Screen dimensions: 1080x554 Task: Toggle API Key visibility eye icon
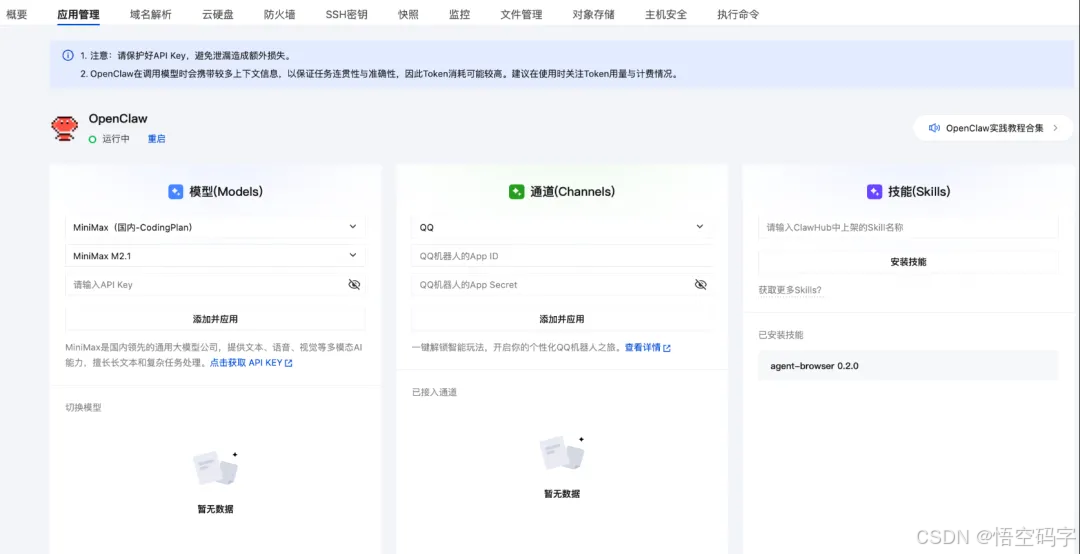[354, 285]
